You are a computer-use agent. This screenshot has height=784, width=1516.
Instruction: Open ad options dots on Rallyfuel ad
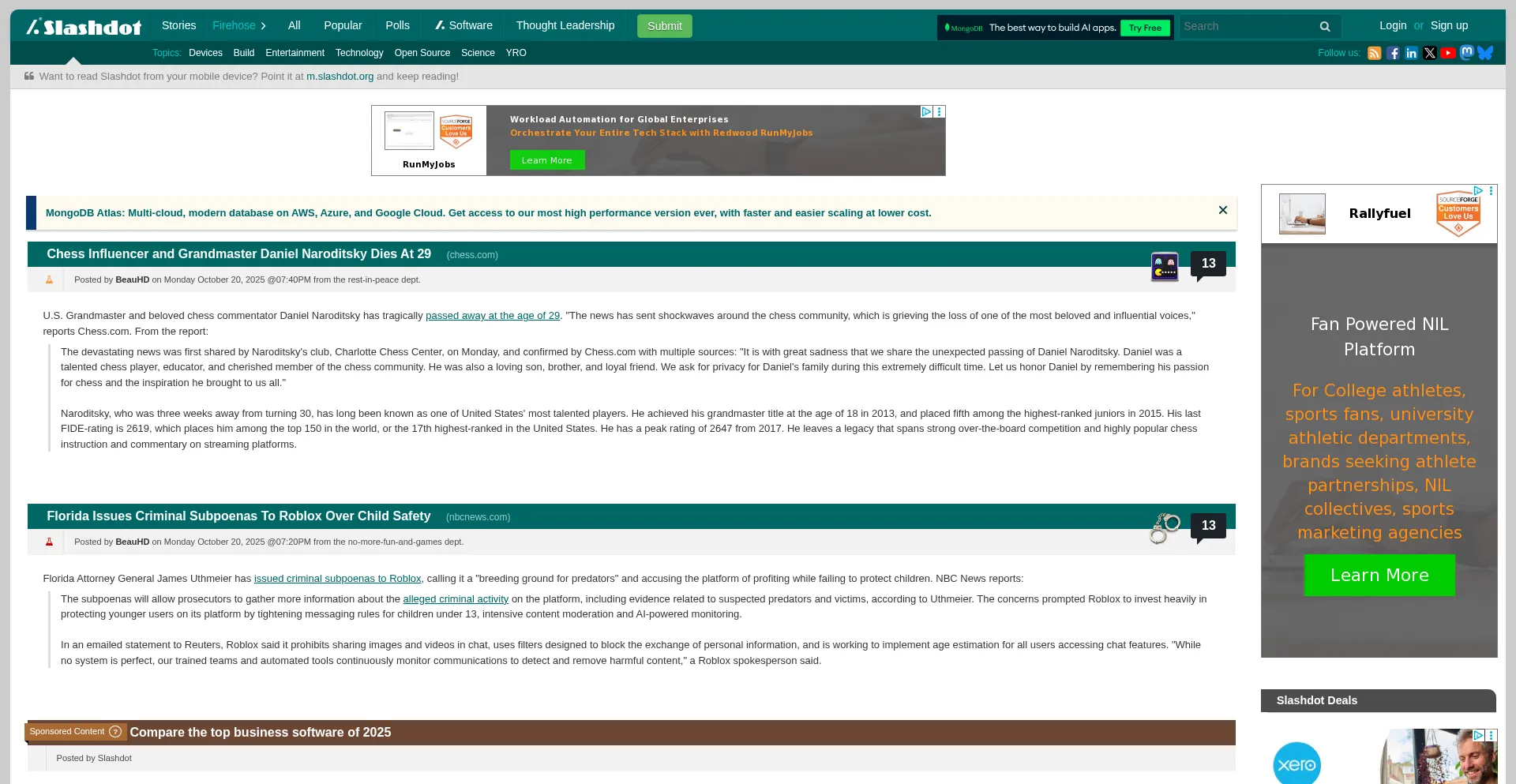click(x=1491, y=190)
